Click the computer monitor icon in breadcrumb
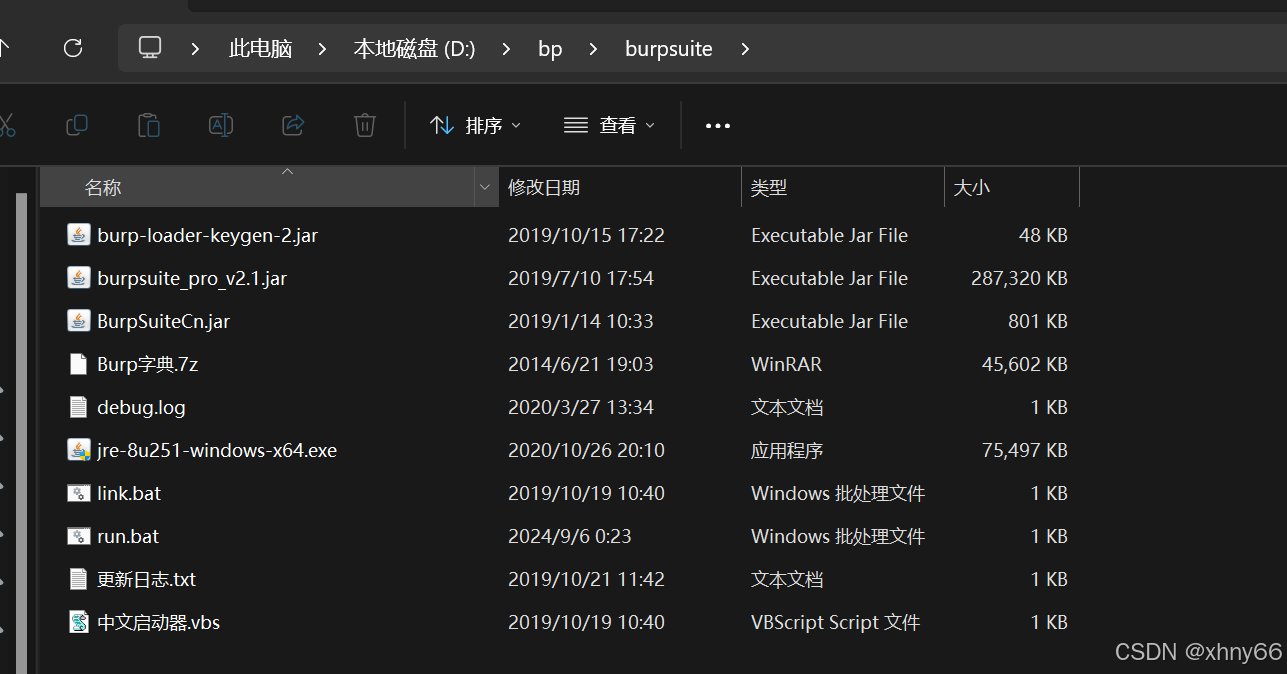Screen dimensions: 1287x674 point(150,47)
